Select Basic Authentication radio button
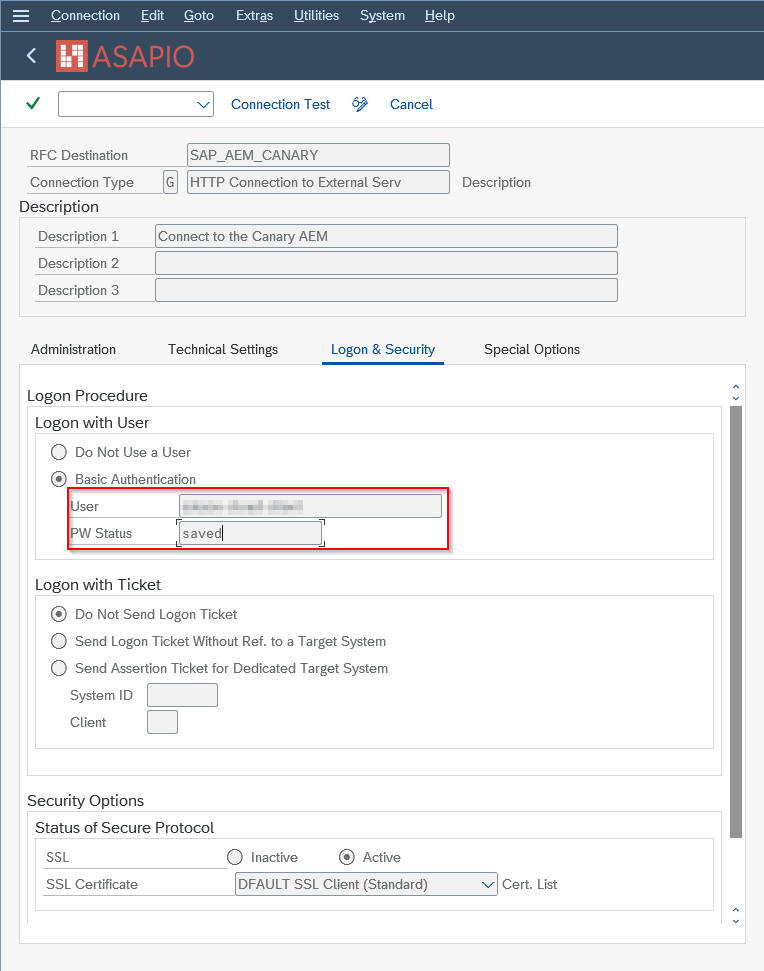Image resolution: width=764 pixels, height=971 pixels. [59, 479]
